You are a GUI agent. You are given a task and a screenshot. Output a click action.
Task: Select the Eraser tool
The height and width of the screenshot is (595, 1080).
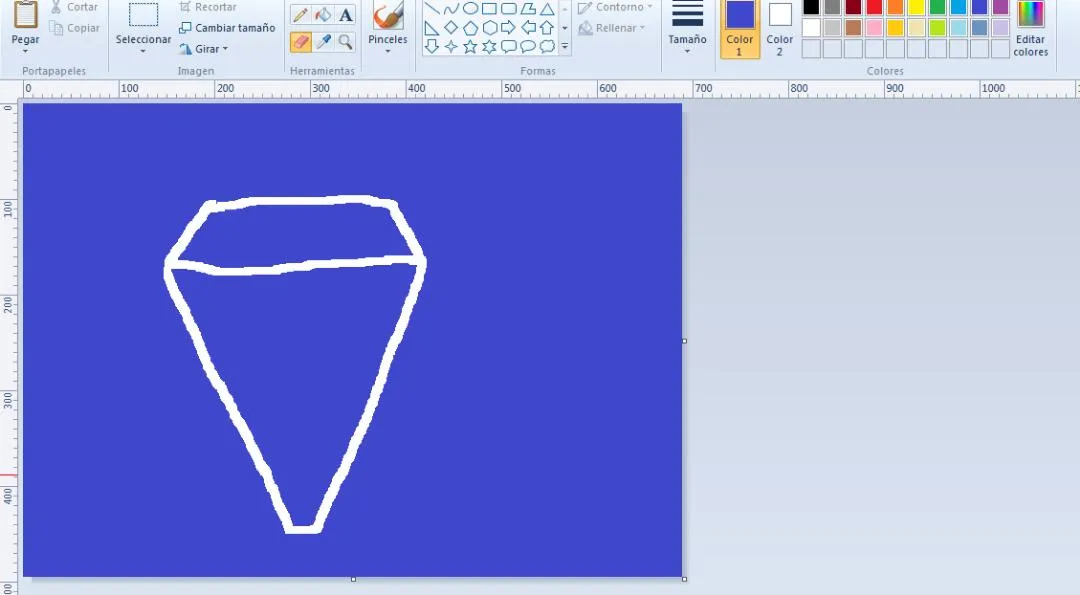click(300, 42)
